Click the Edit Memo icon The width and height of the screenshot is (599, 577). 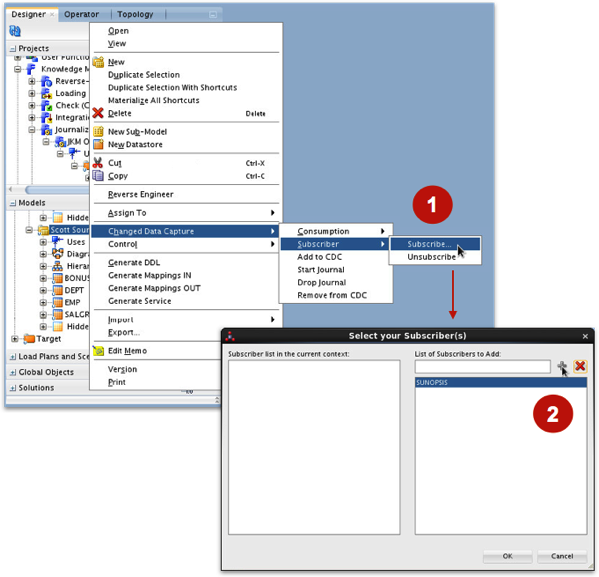pos(99,350)
